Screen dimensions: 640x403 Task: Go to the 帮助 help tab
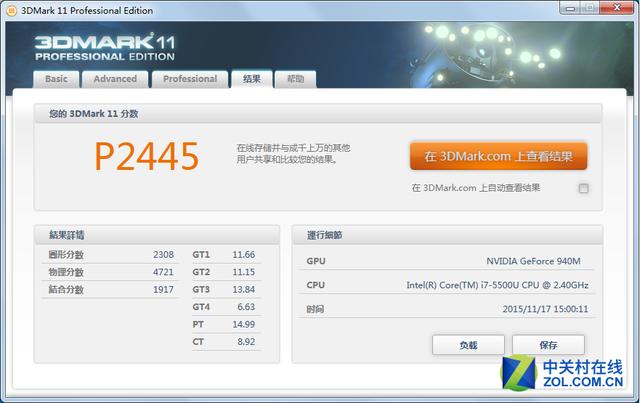(296, 79)
